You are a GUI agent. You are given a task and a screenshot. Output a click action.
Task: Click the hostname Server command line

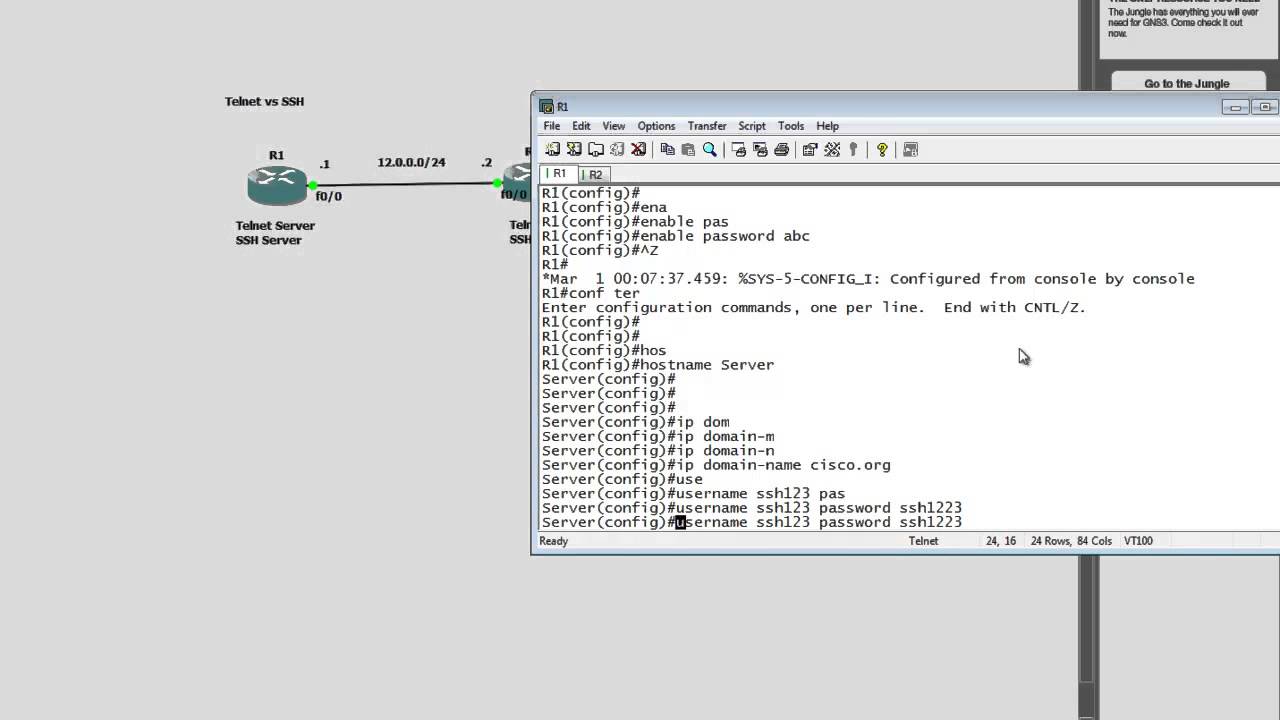(658, 365)
